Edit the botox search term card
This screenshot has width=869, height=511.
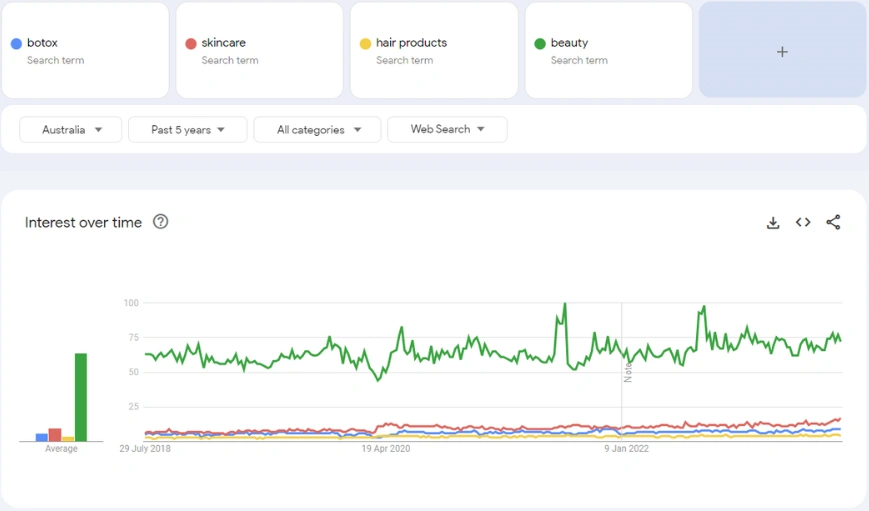click(x=85, y=50)
